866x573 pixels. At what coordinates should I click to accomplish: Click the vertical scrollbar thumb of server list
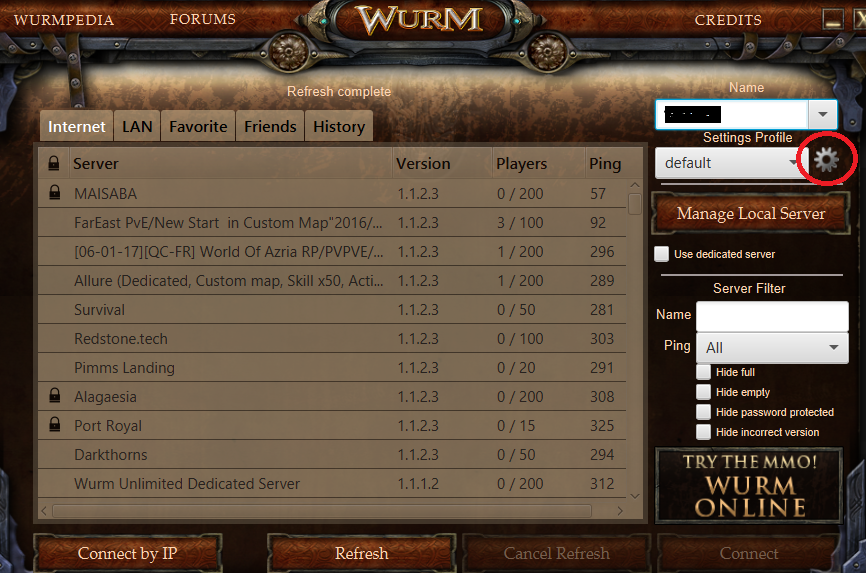pos(635,204)
